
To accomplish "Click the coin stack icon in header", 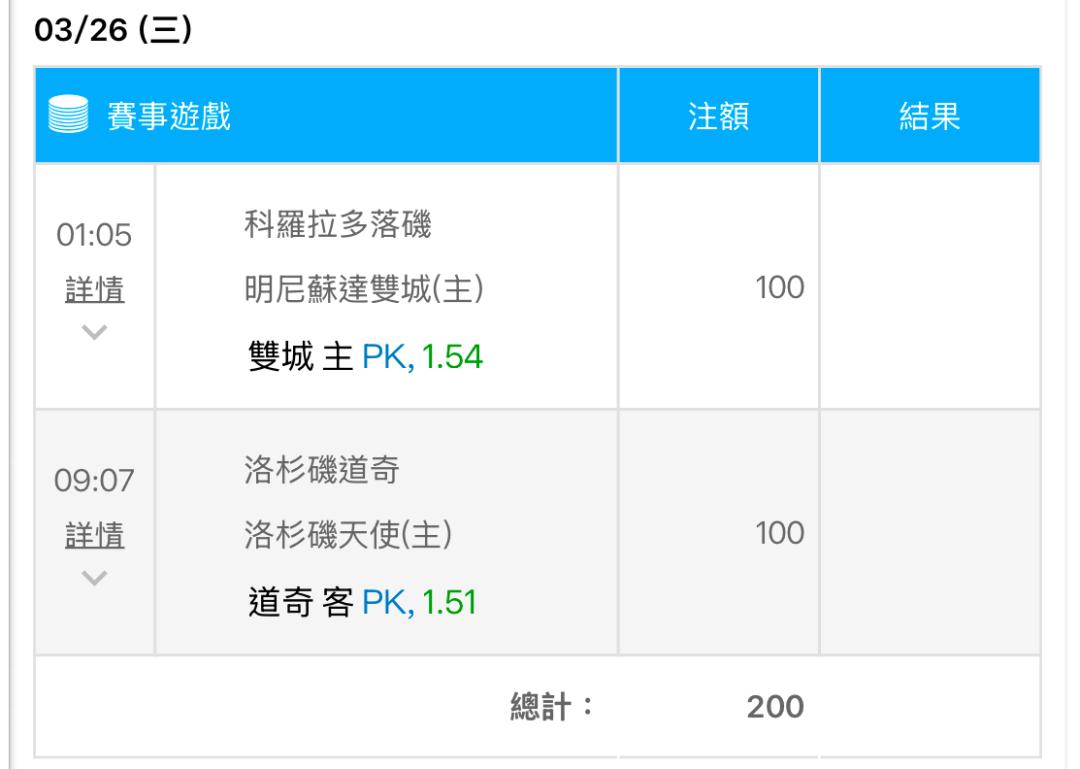I will click(68, 114).
